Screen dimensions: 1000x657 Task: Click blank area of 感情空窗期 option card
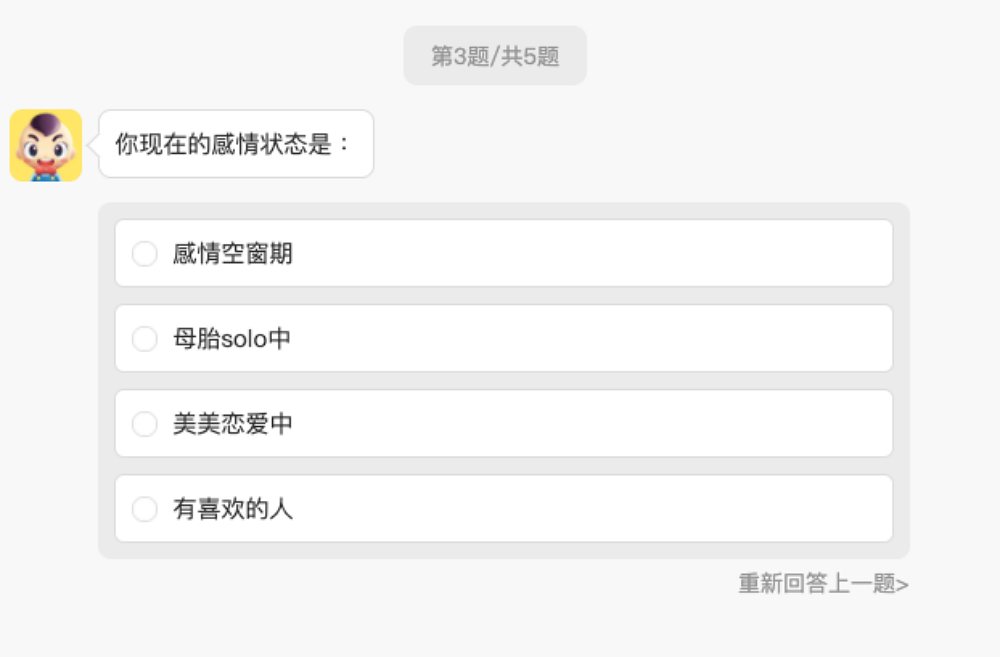(600, 254)
